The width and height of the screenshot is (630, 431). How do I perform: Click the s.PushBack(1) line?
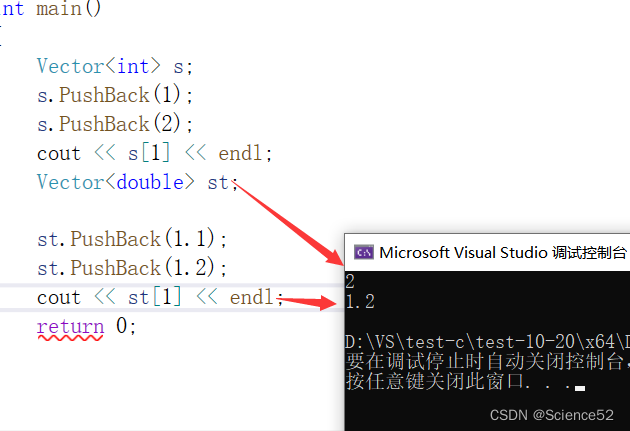(x=115, y=95)
